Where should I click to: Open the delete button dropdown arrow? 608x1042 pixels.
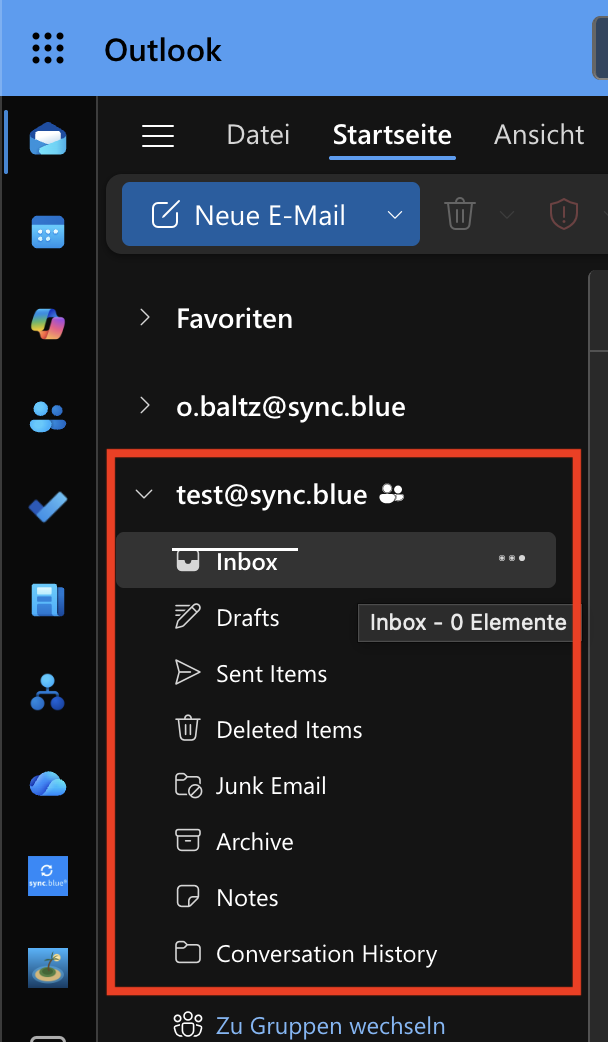tap(507, 215)
